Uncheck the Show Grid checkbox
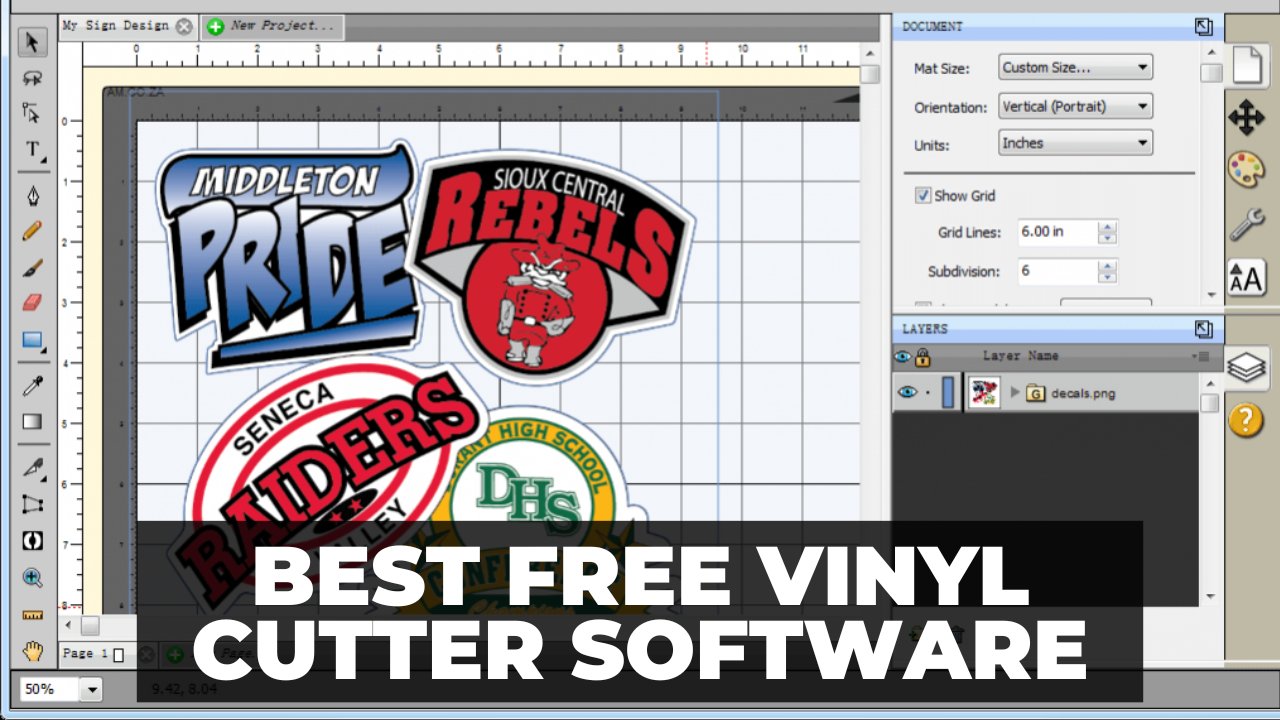 [922, 195]
